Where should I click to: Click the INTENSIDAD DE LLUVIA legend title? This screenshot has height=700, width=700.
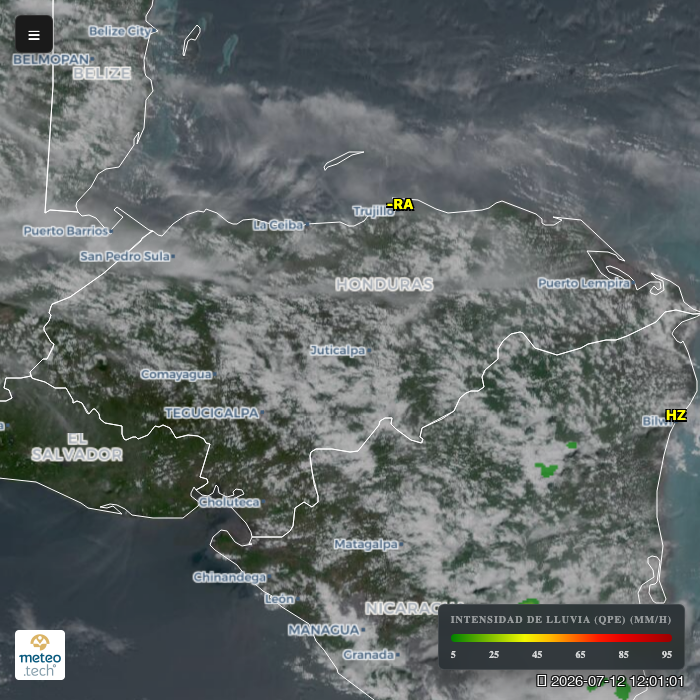[561, 620]
